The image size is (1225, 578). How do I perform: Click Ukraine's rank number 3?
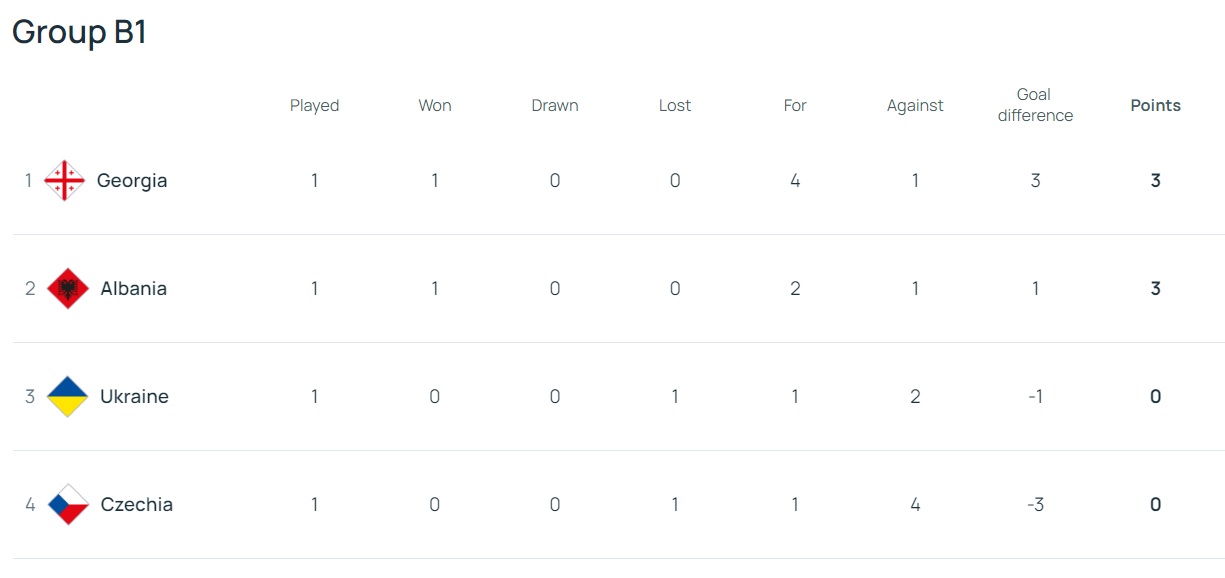(x=30, y=397)
